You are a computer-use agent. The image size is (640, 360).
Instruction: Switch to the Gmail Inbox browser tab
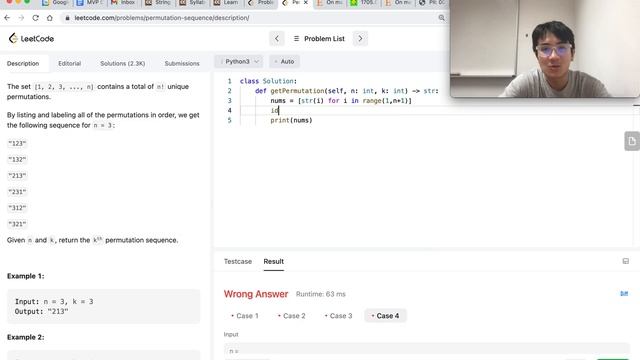(x=124, y=2)
